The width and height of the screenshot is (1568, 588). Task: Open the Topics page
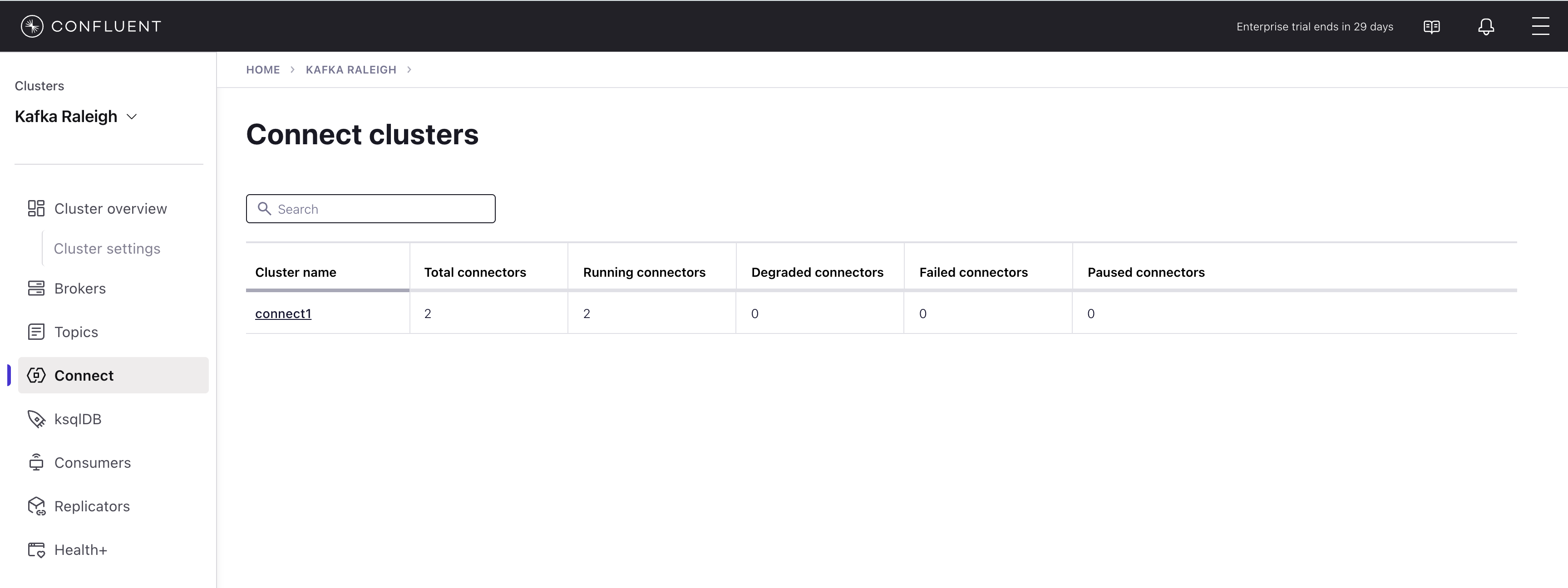(x=76, y=332)
